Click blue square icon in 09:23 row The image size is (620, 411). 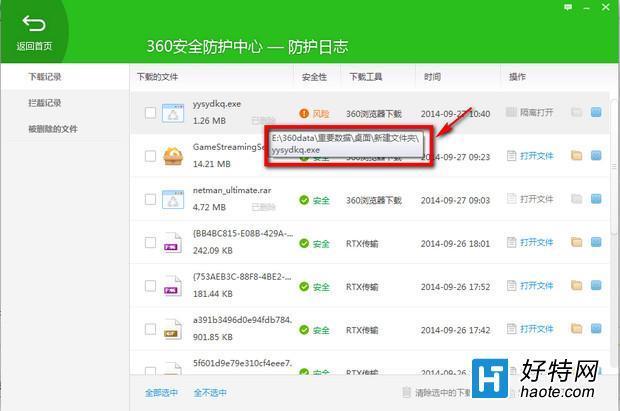596,155
